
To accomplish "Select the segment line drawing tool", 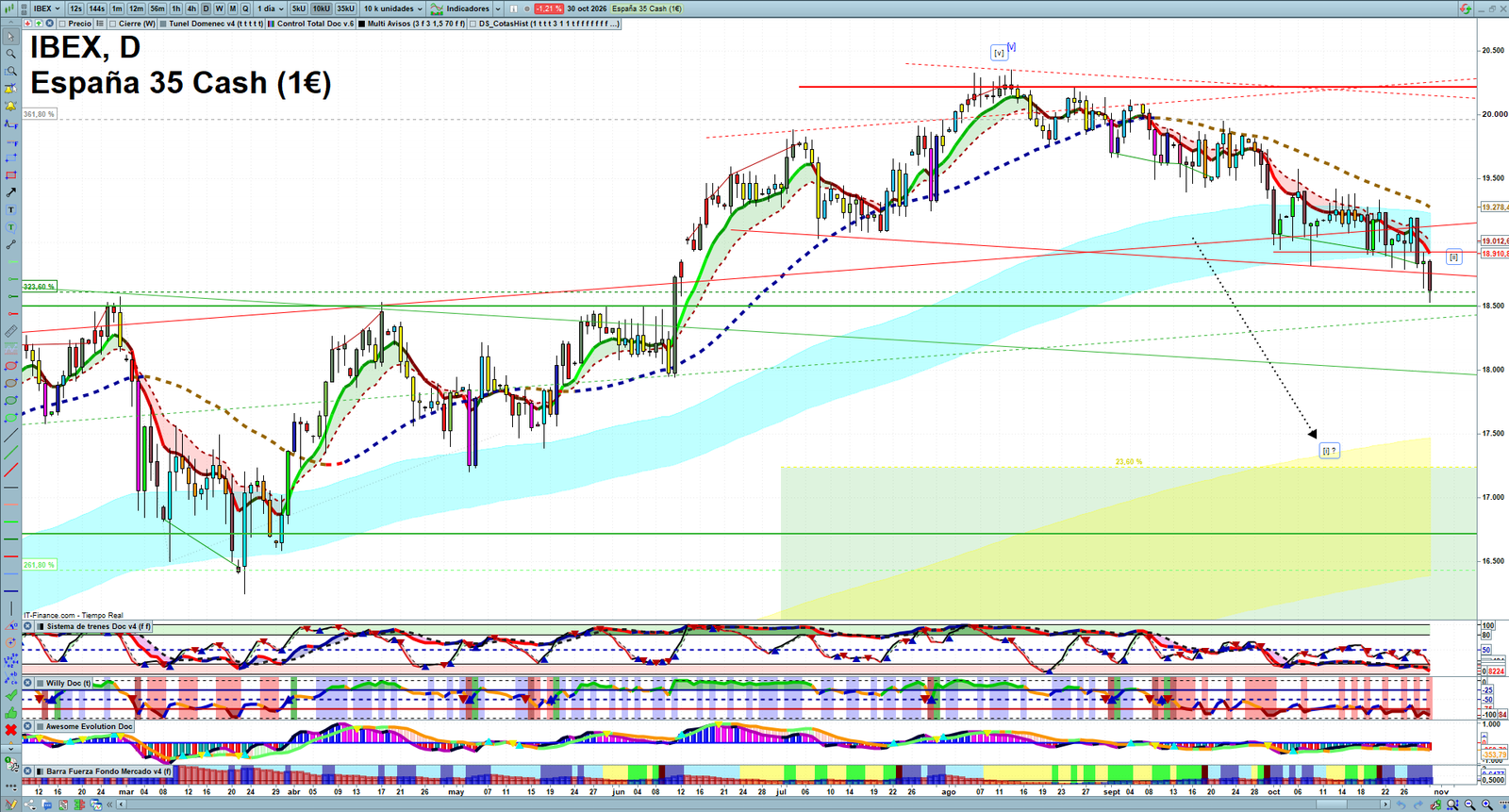I will (10, 244).
